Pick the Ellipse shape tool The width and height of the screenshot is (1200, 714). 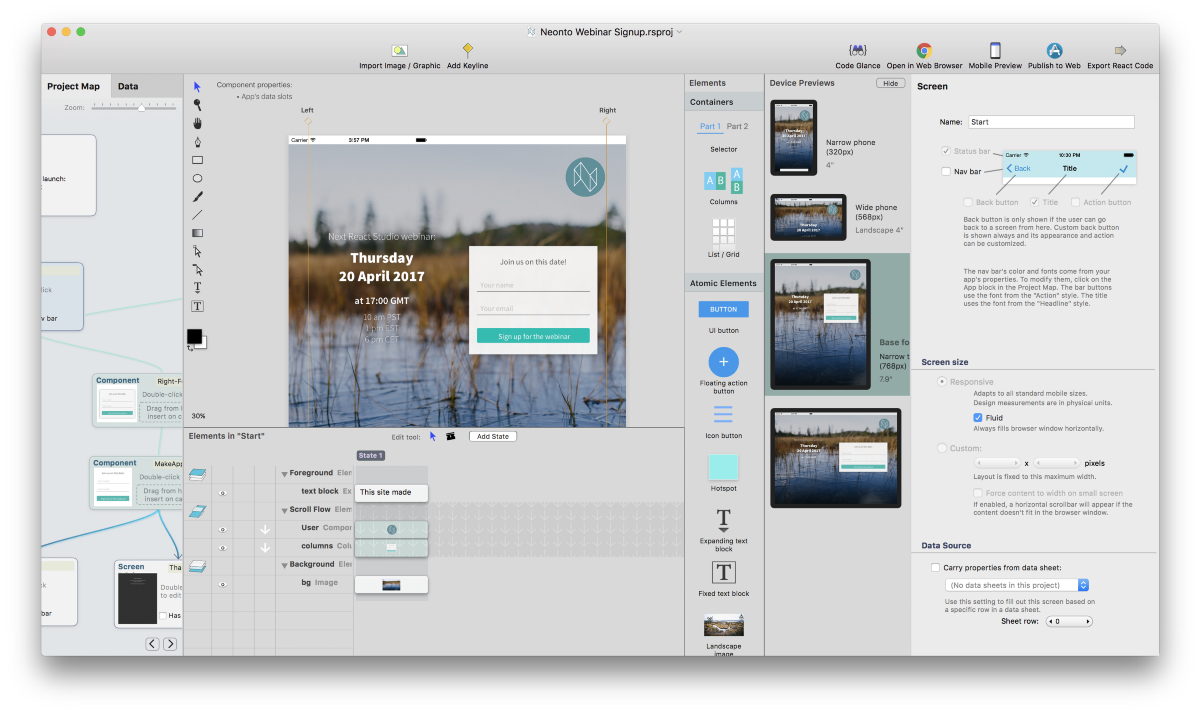click(197, 178)
